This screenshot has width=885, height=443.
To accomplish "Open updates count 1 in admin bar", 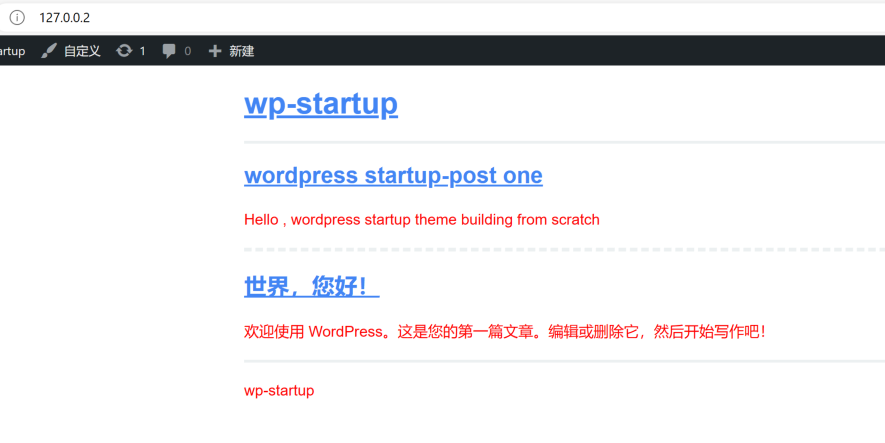I will point(142,51).
